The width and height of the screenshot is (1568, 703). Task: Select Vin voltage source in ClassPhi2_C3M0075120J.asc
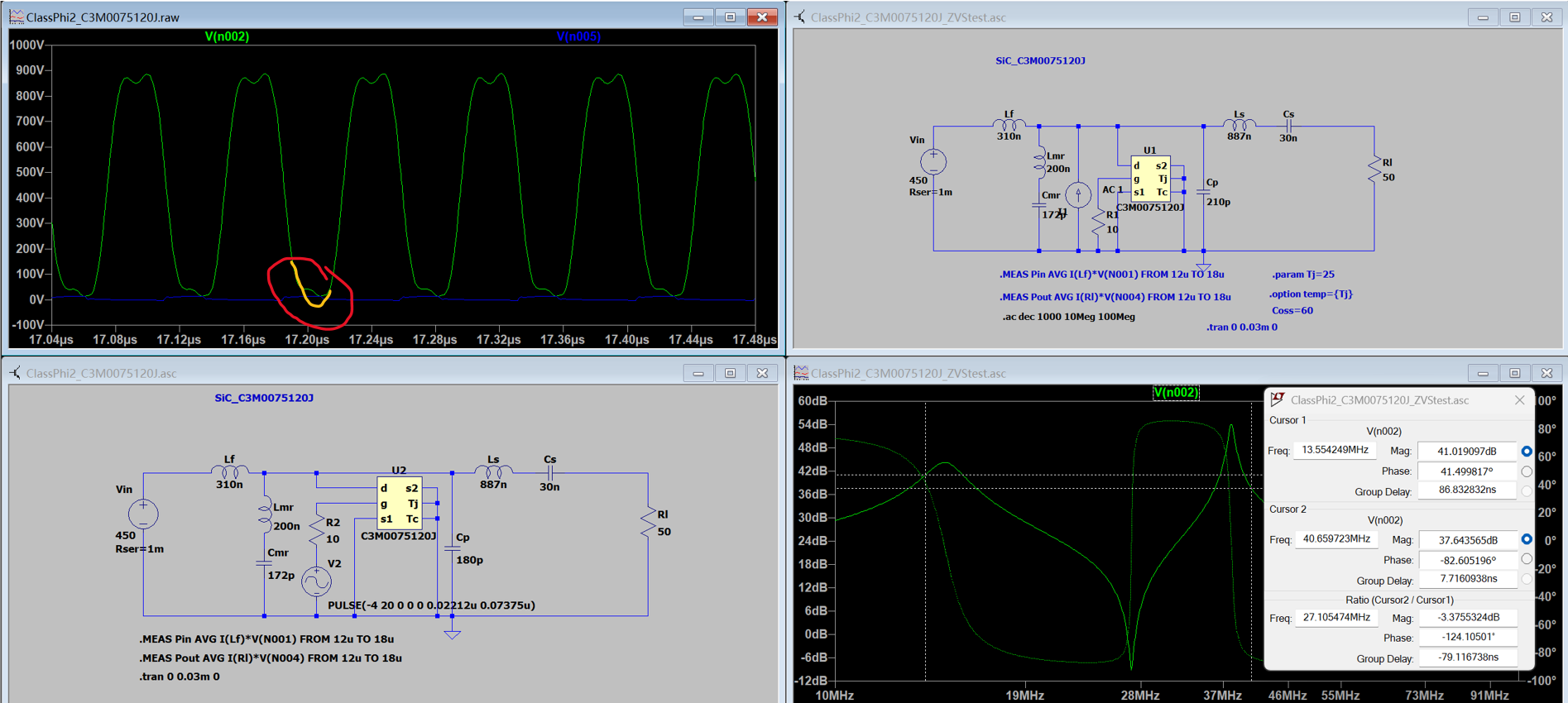pyautogui.click(x=143, y=514)
